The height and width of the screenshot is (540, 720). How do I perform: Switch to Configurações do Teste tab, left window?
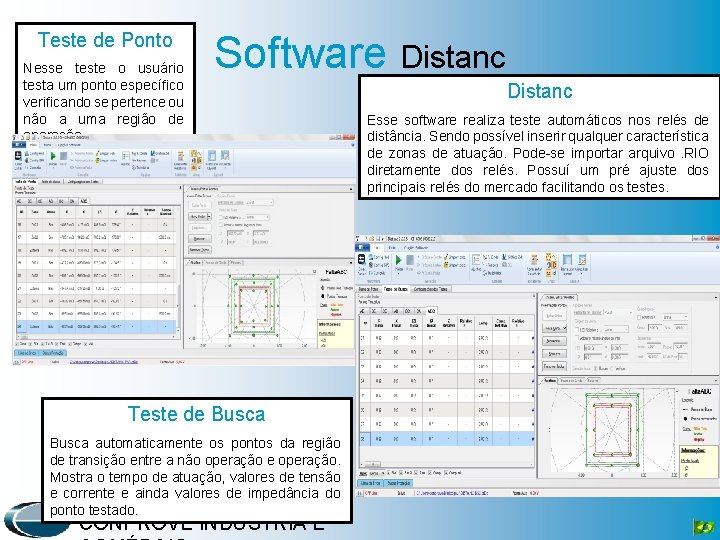83,181
